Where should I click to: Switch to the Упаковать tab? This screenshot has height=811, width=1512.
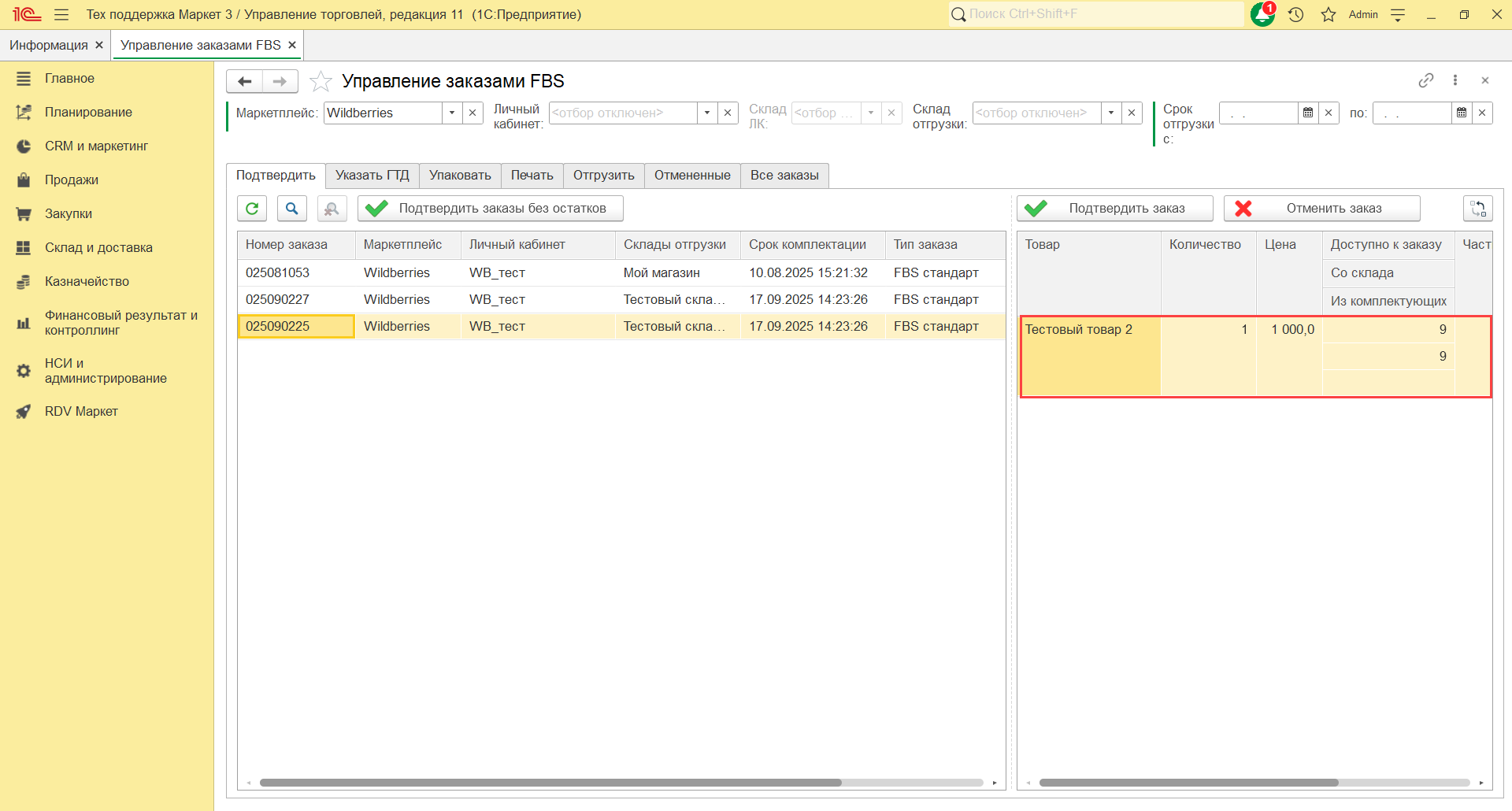pyautogui.click(x=460, y=175)
